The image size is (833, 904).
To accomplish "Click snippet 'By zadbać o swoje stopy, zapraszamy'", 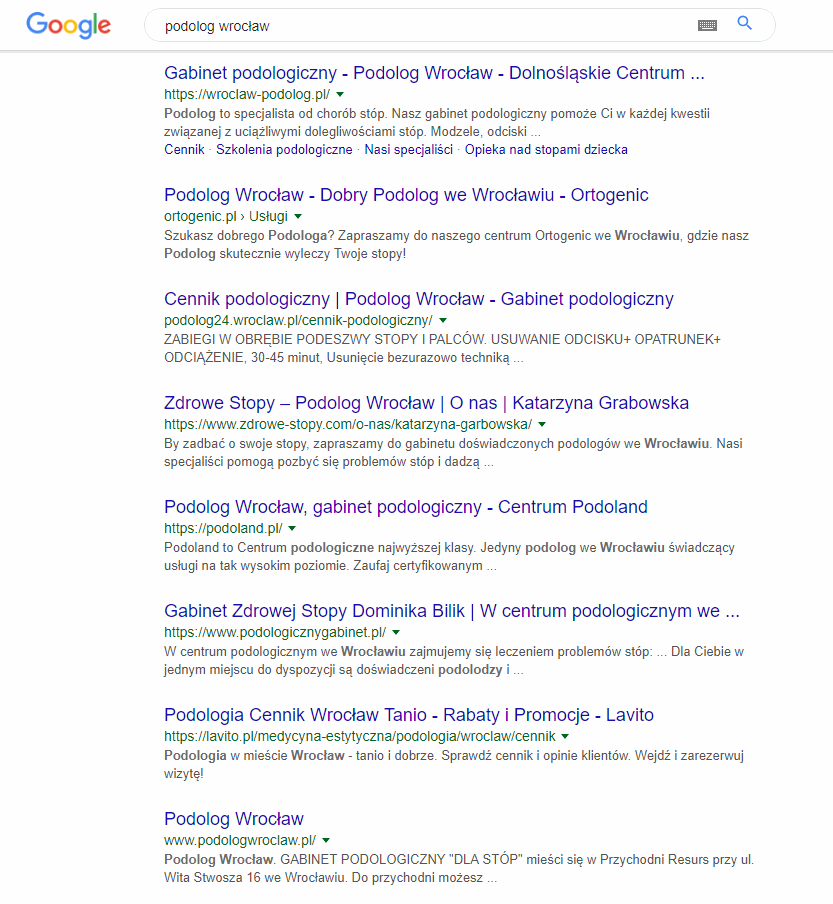I will click(x=453, y=453).
